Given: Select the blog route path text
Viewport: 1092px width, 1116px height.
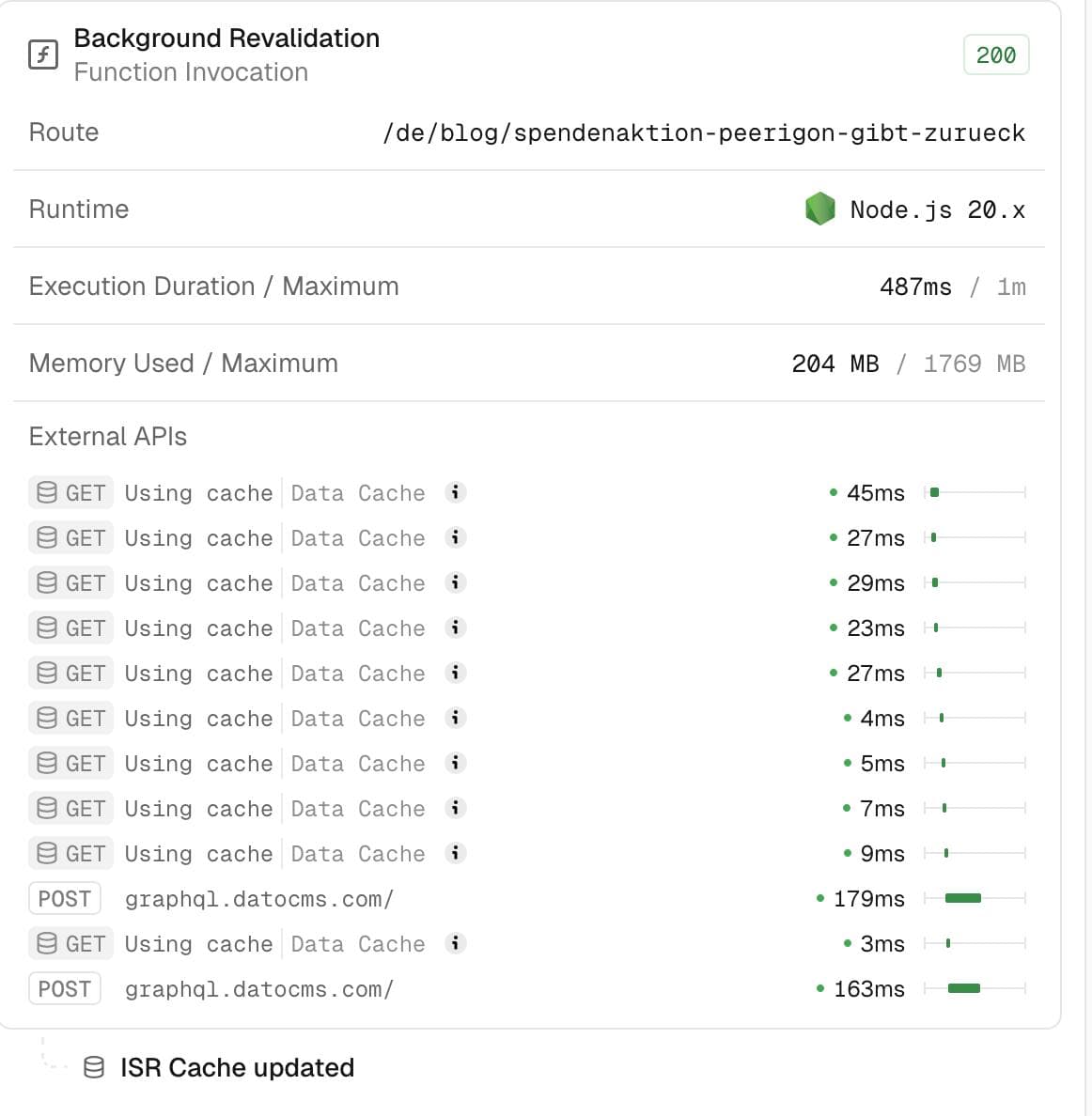Looking at the screenshot, I should pos(703,132).
